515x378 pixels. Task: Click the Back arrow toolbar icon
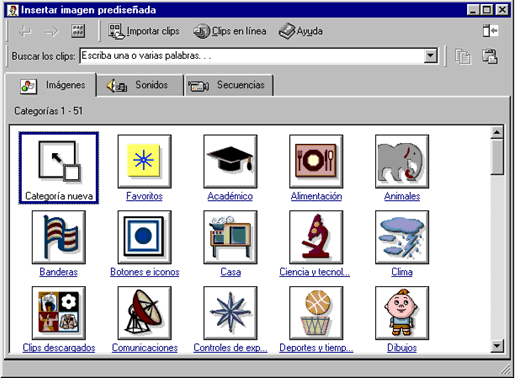25,31
